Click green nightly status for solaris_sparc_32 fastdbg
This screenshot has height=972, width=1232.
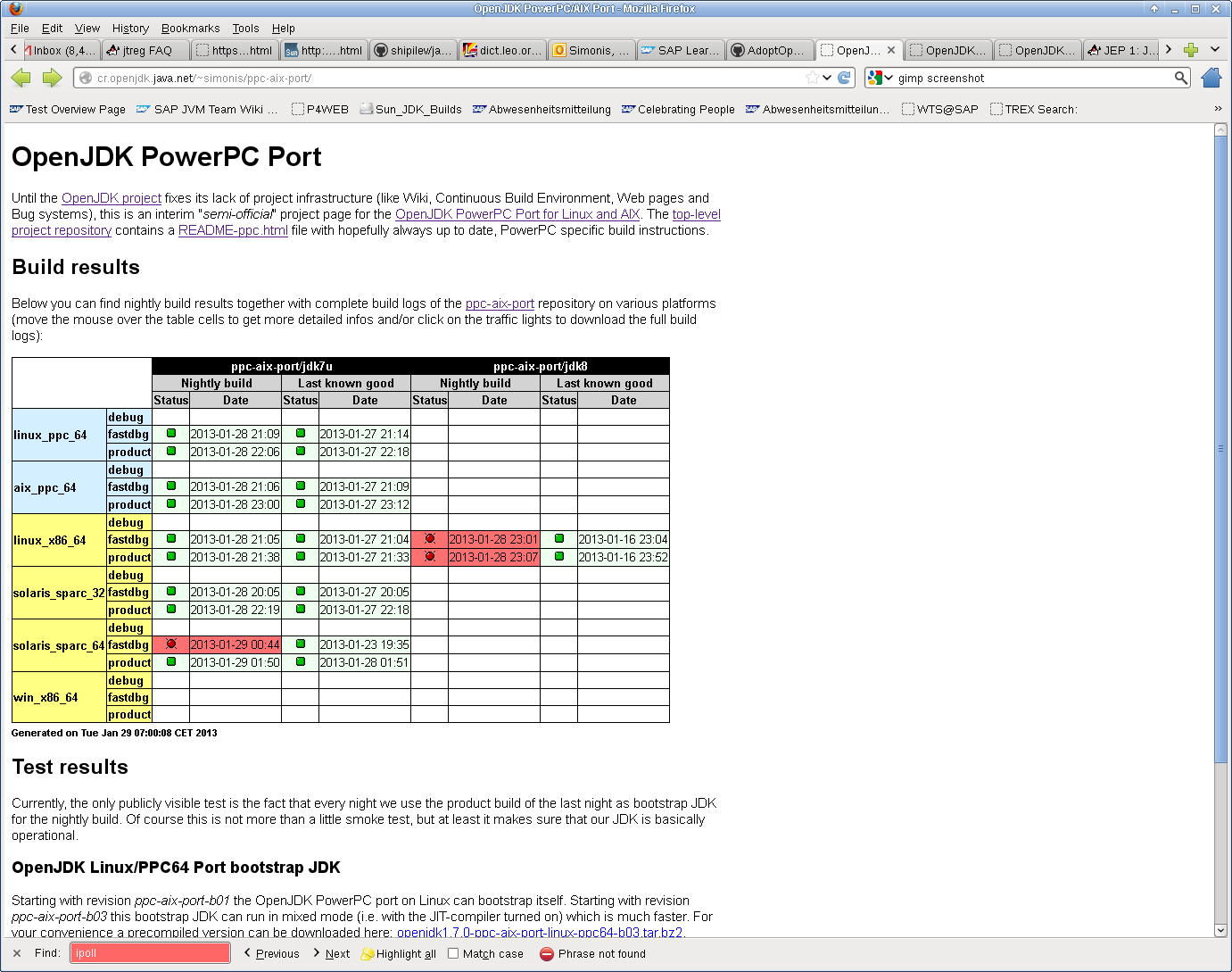[x=171, y=592]
